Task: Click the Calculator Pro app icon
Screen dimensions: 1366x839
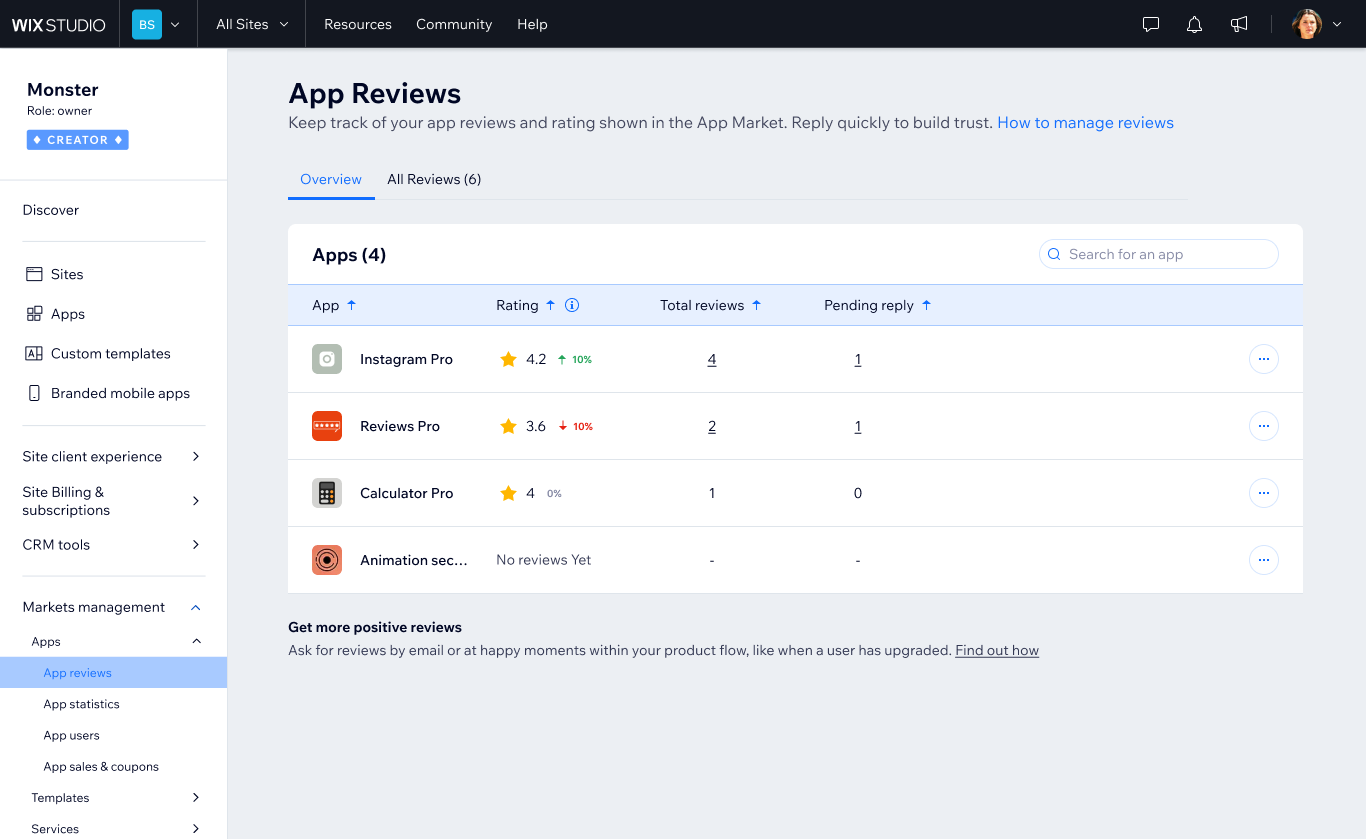Action: click(x=327, y=493)
